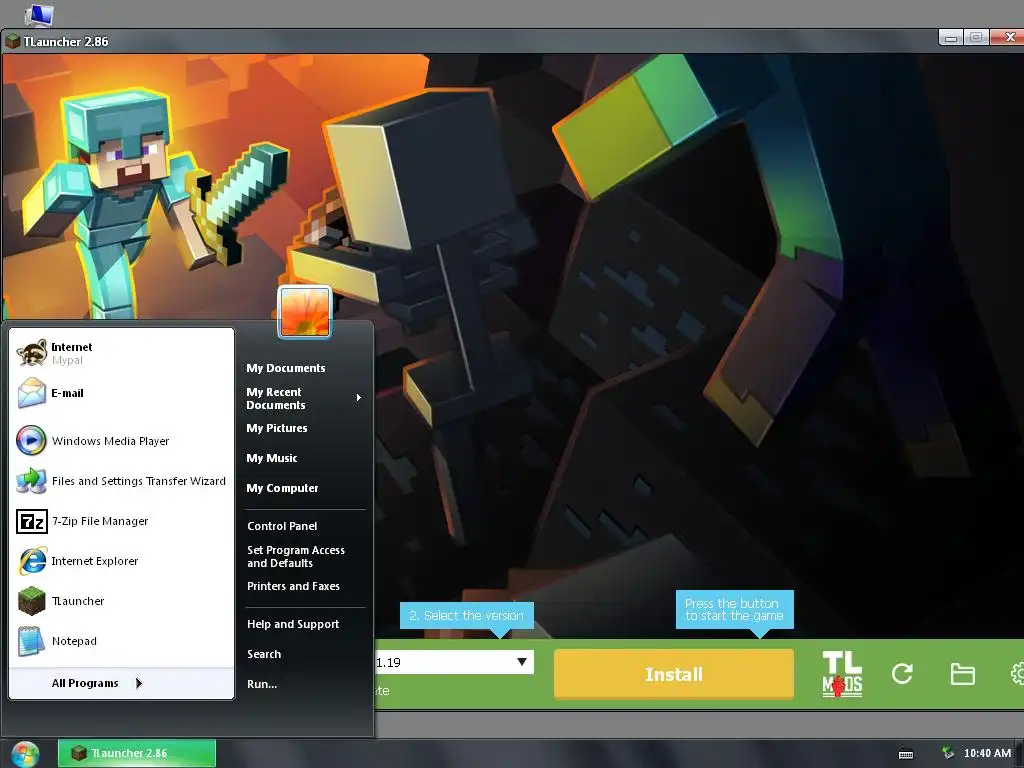1024x768 pixels.
Task: Open Help and Support
Action: point(293,624)
